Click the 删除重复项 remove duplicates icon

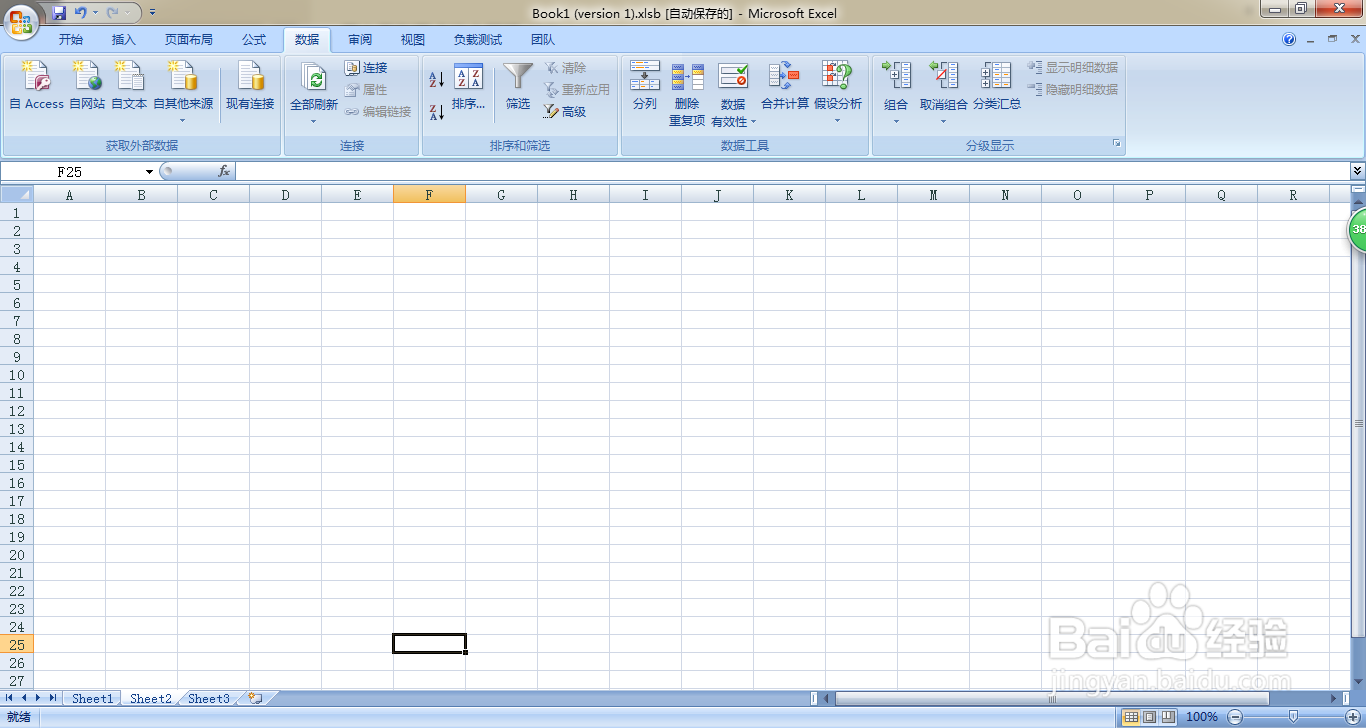pos(688,76)
